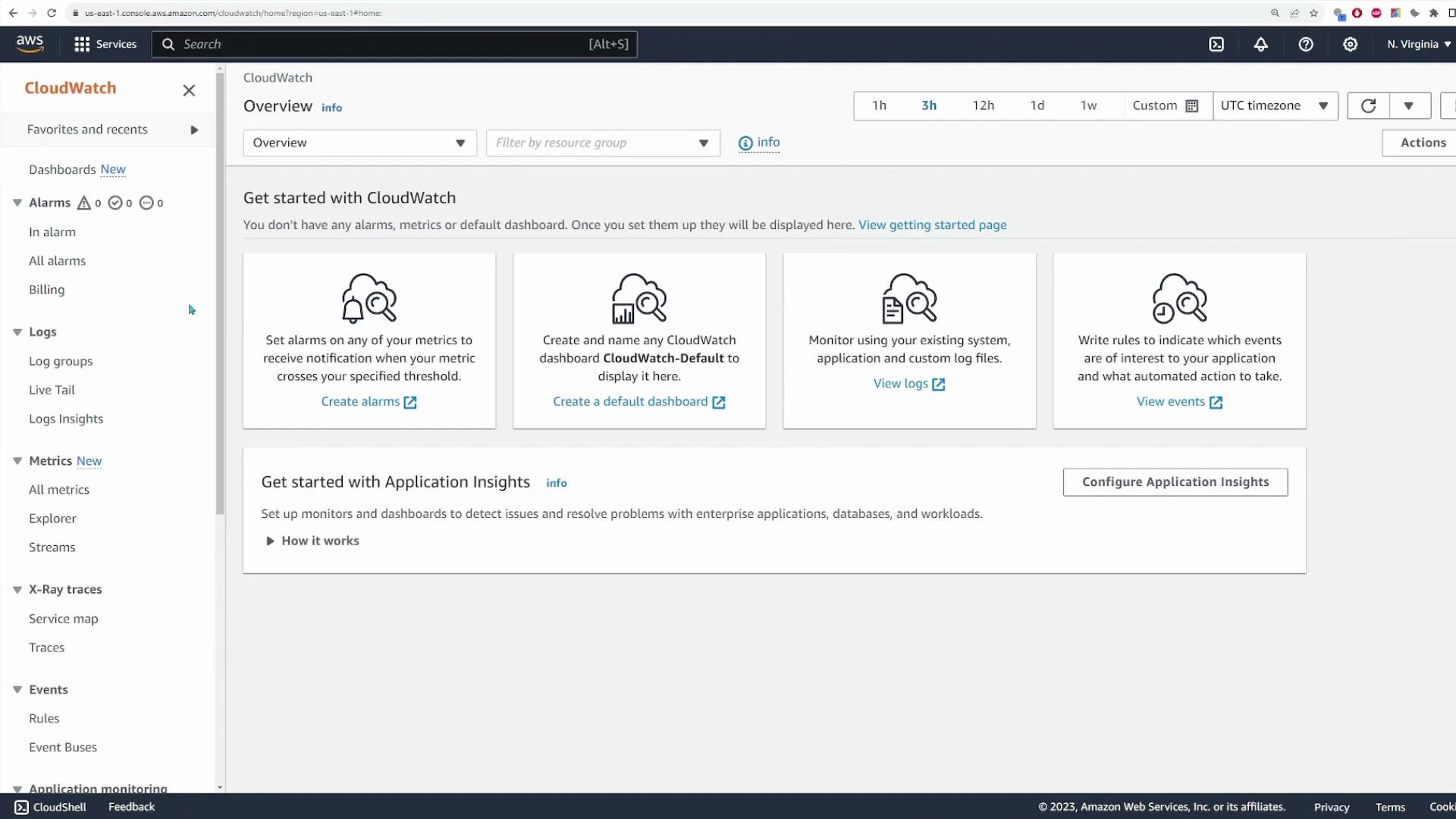This screenshot has width=1456, height=819.
Task: Select the 1w time range
Action: tap(1089, 105)
